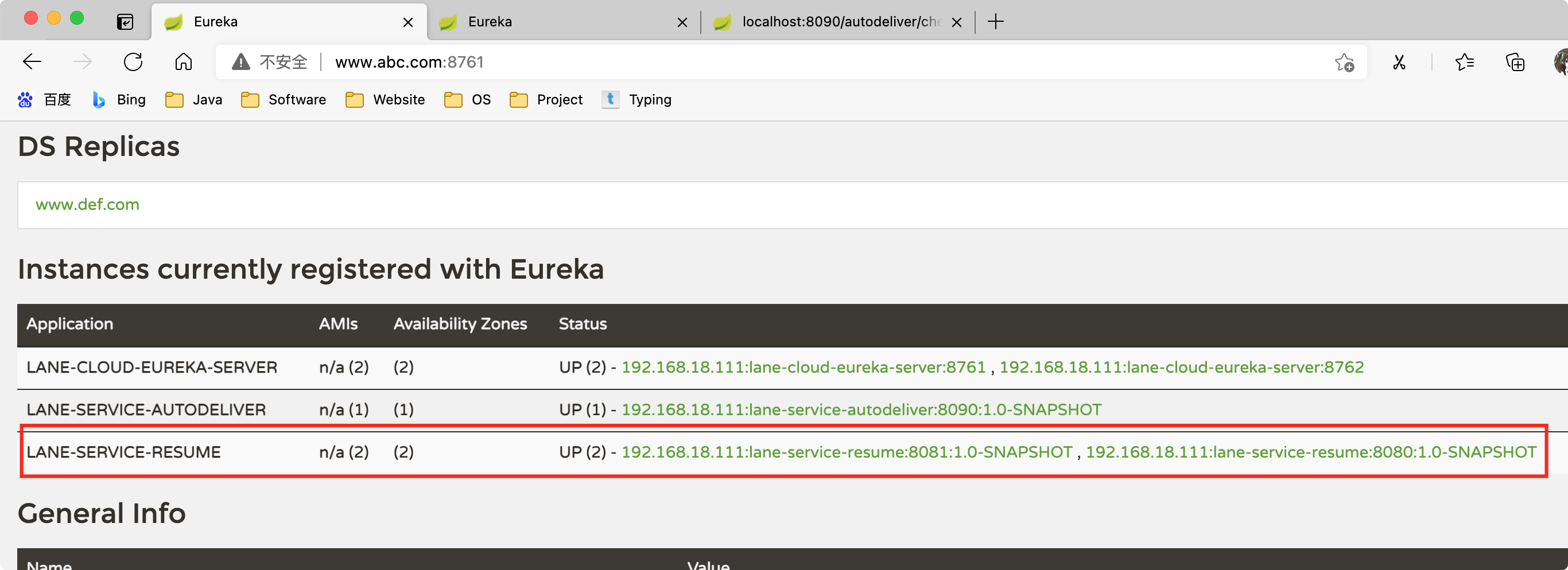
Task: Click the Availability Zones column header
Action: 460,324
